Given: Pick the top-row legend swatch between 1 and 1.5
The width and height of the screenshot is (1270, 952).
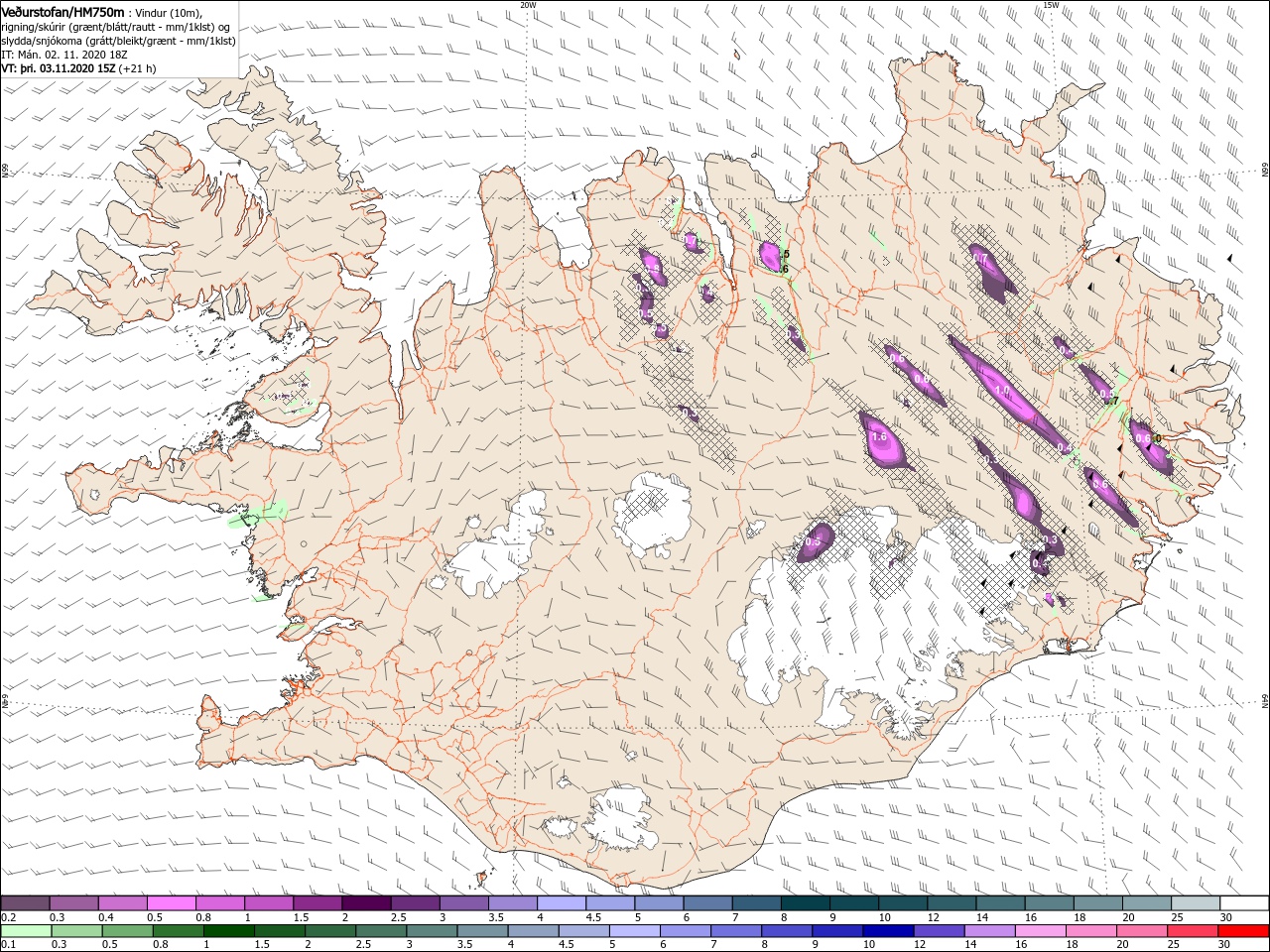Looking at the screenshot, I should point(269,903).
